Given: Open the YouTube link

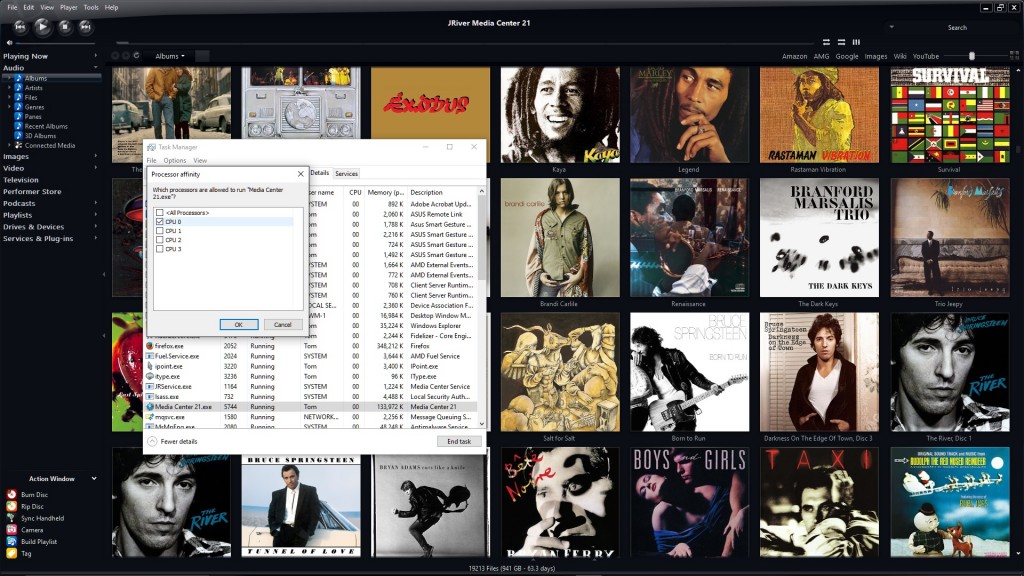Looking at the screenshot, I should click(925, 56).
